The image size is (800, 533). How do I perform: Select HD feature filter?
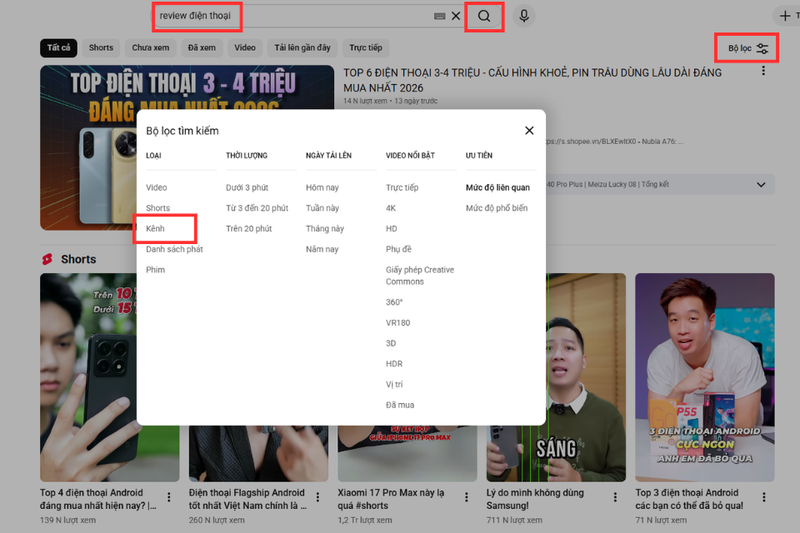(391, 229)
